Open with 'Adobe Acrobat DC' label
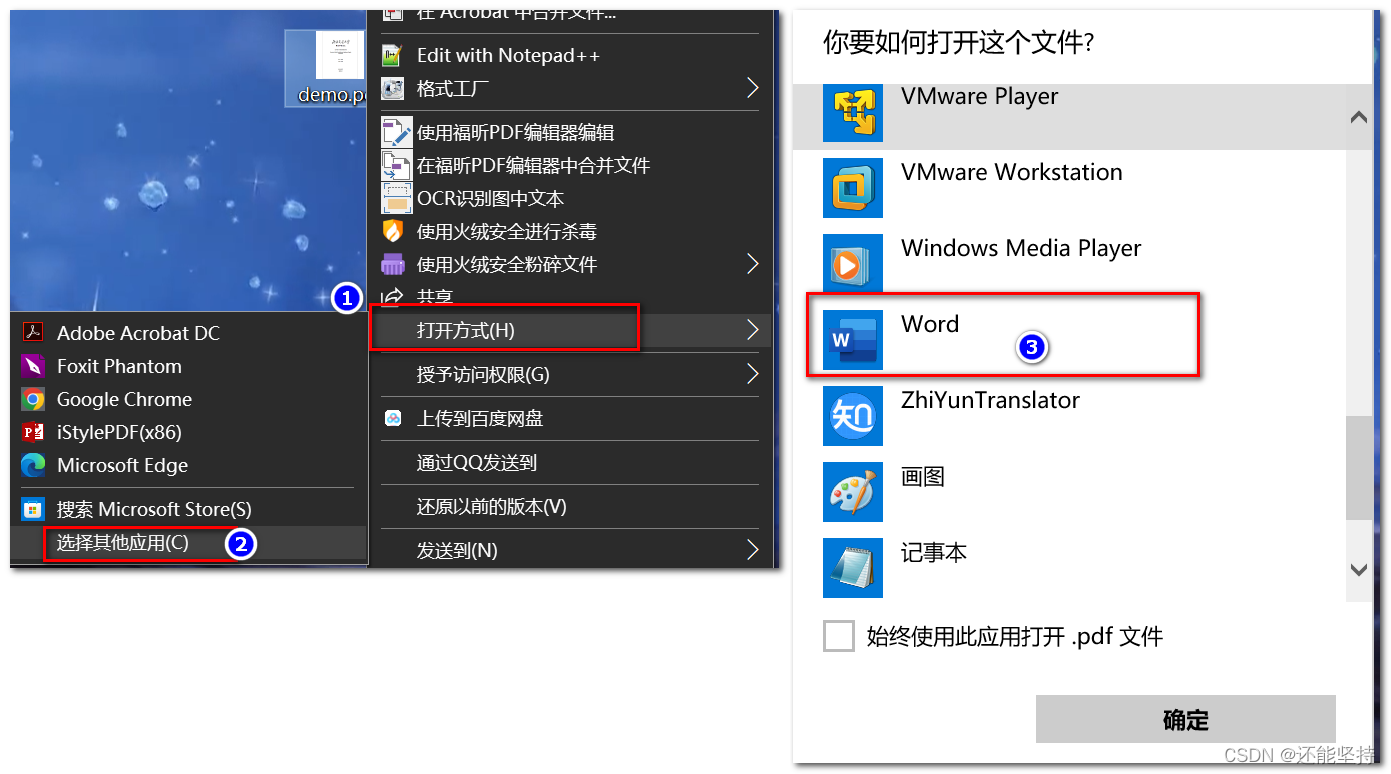Screen dimensions: 1391x774 click(x=138, y=333)
